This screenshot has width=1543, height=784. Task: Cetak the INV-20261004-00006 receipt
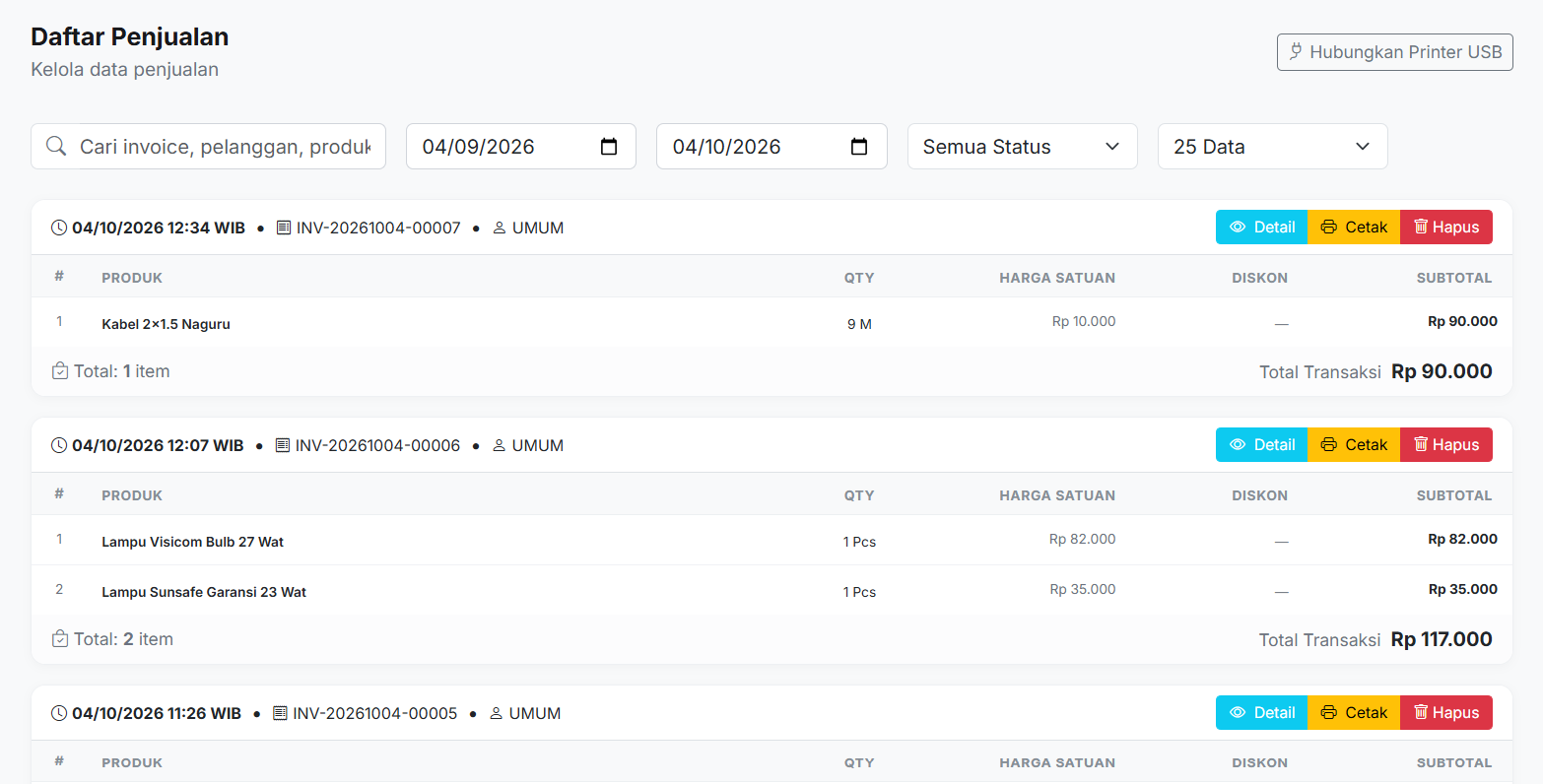click(x=1354, y=445)
